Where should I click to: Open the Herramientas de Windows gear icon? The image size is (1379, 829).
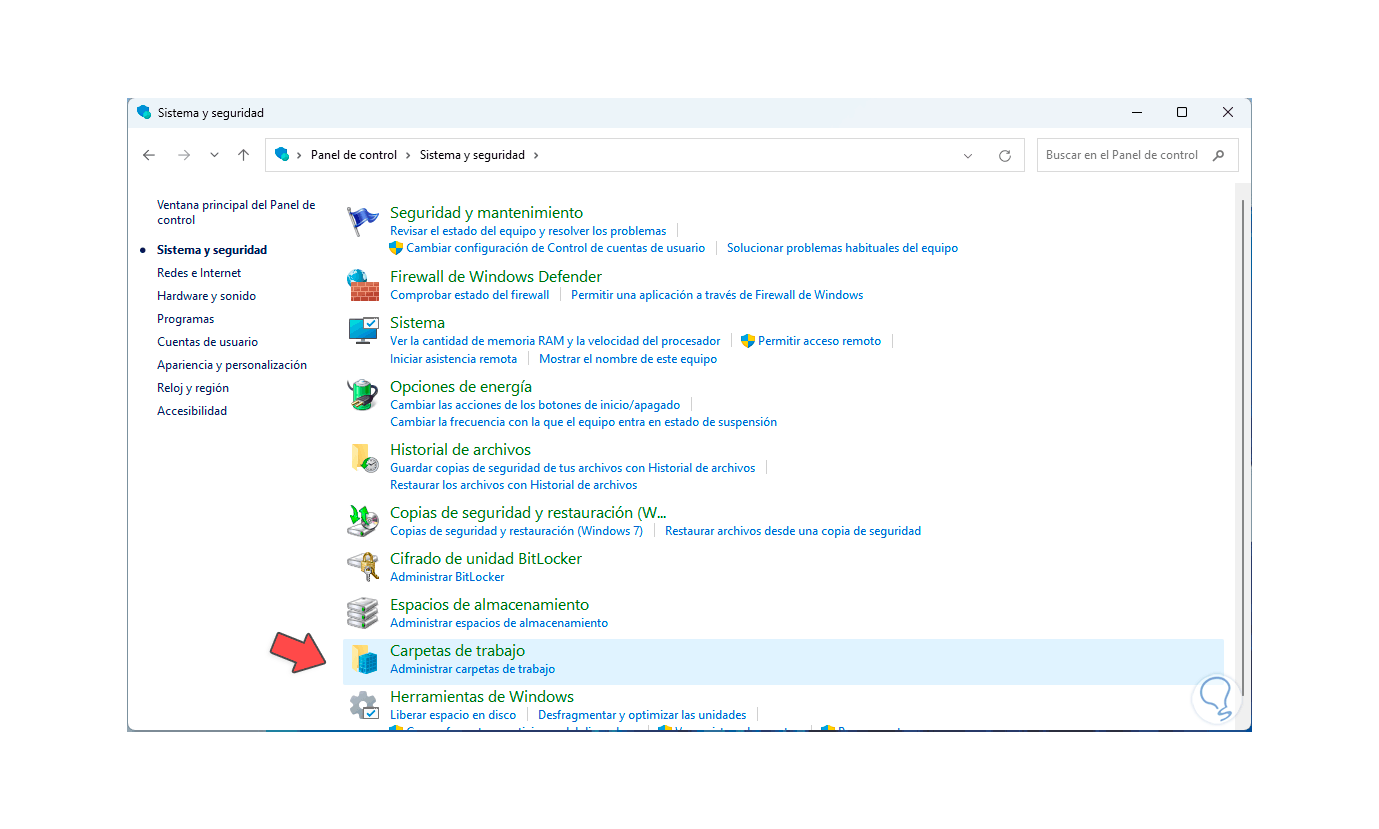[363, 705]
